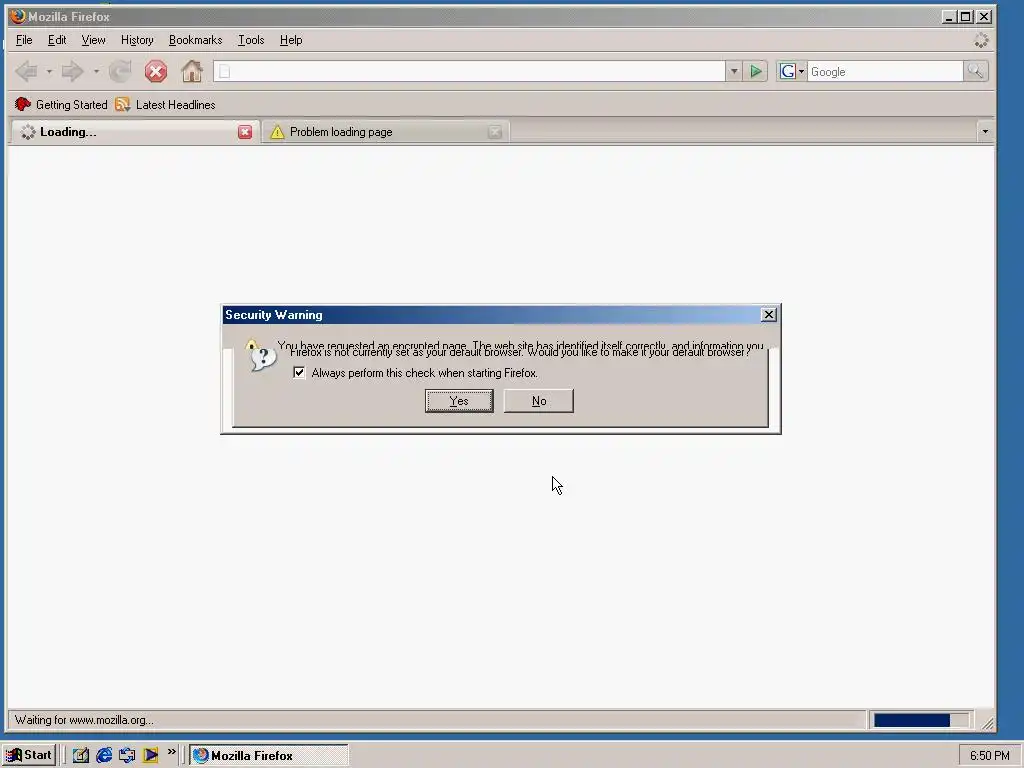Viewport: 1024px width, 768px height.
Task: Click the green Go arrow button
Action: [756, 71]
